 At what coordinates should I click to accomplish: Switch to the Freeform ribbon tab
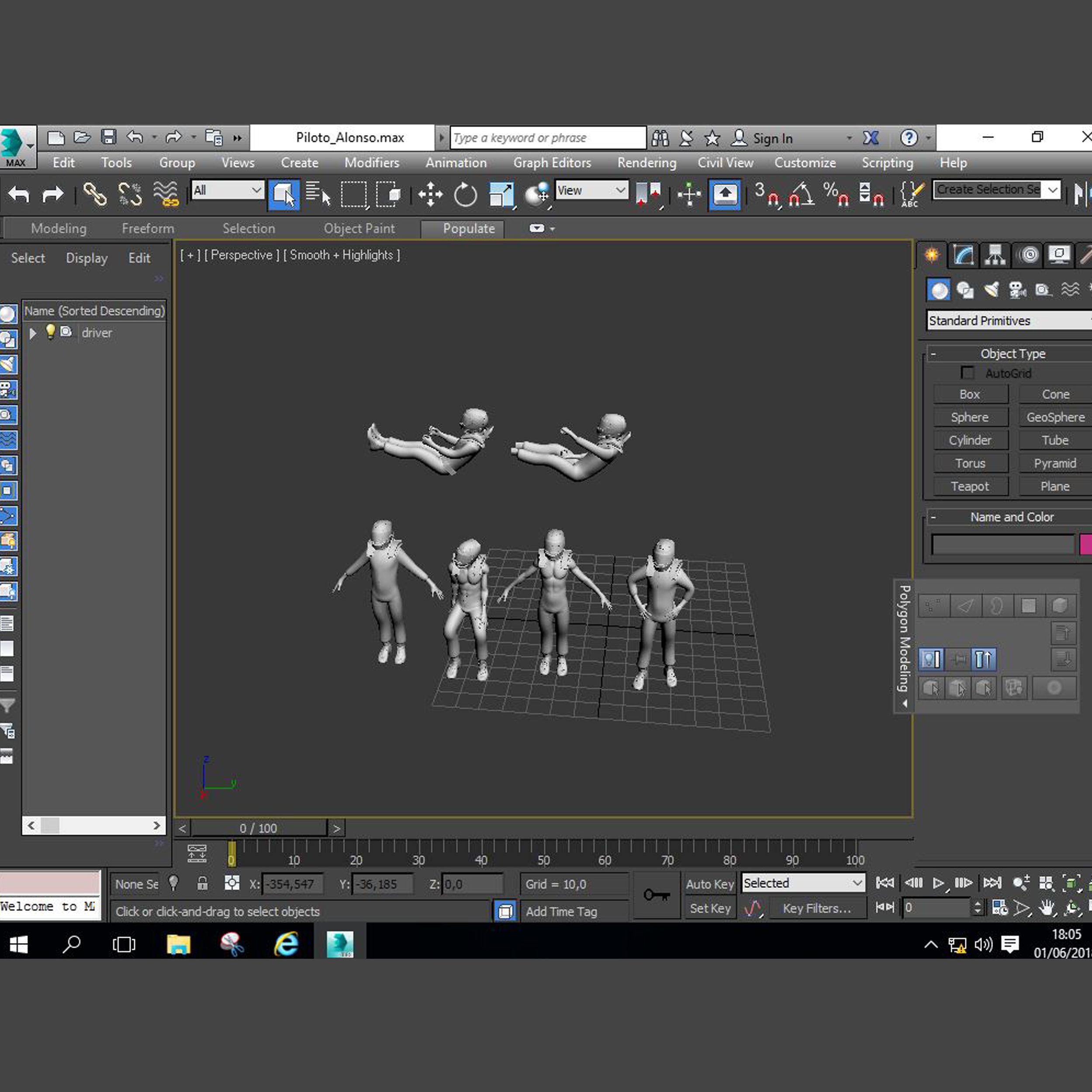coord(148,228)
